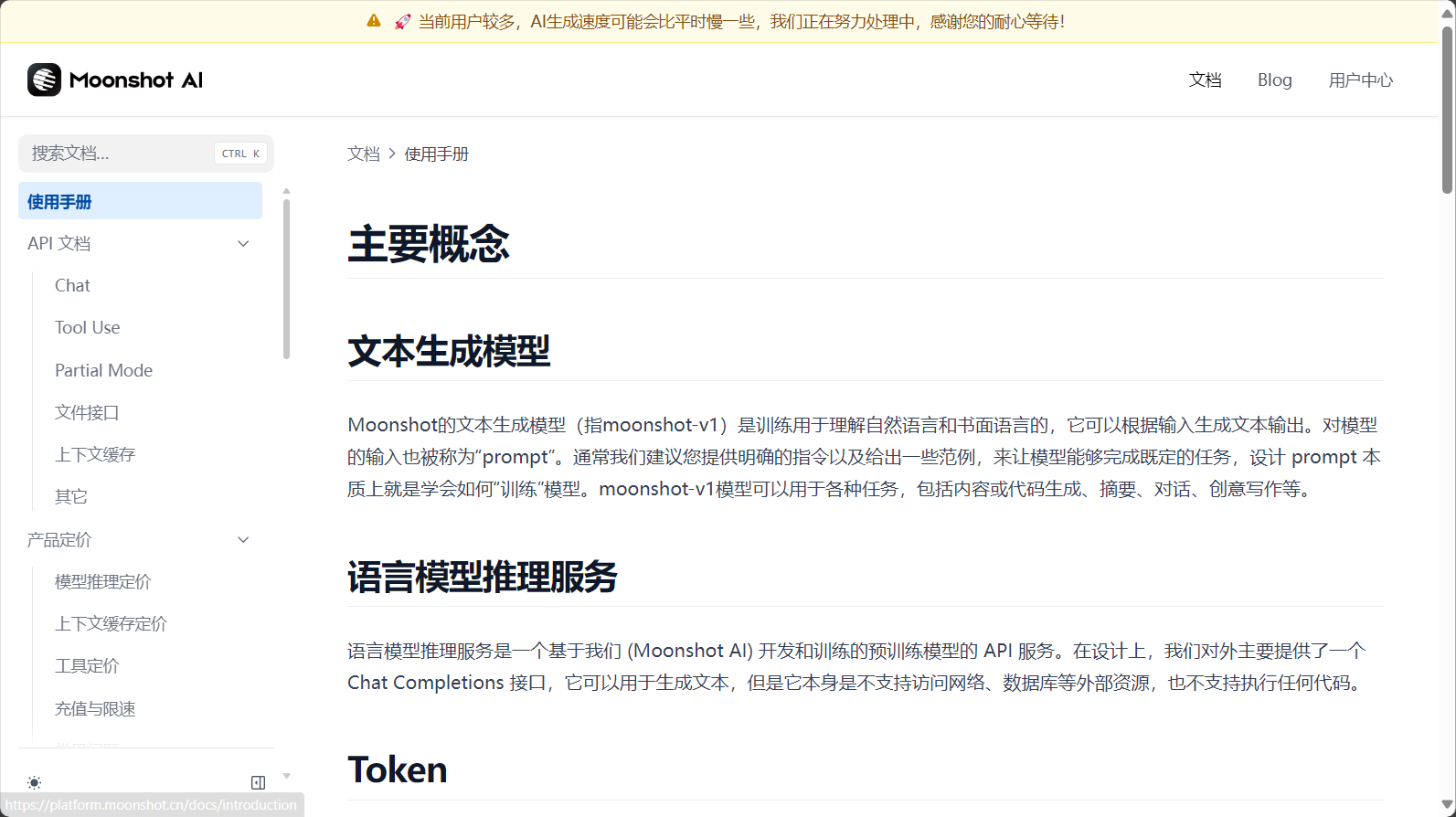Click the warning triangle icon in banner
This screenshot has height=817, width=1456.
tap(374, 21)
